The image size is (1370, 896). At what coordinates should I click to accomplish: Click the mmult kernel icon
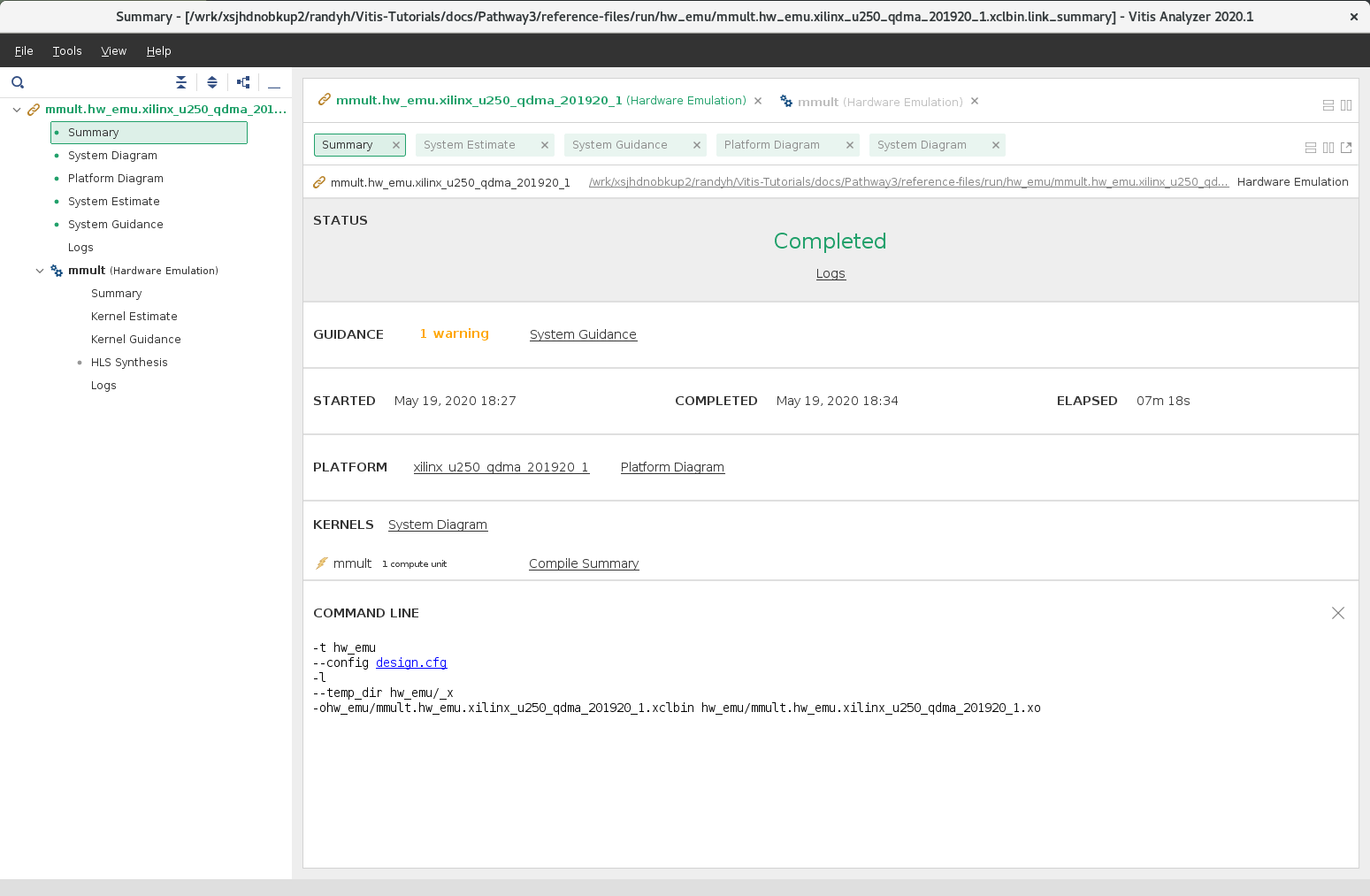(x=322, y=563)
